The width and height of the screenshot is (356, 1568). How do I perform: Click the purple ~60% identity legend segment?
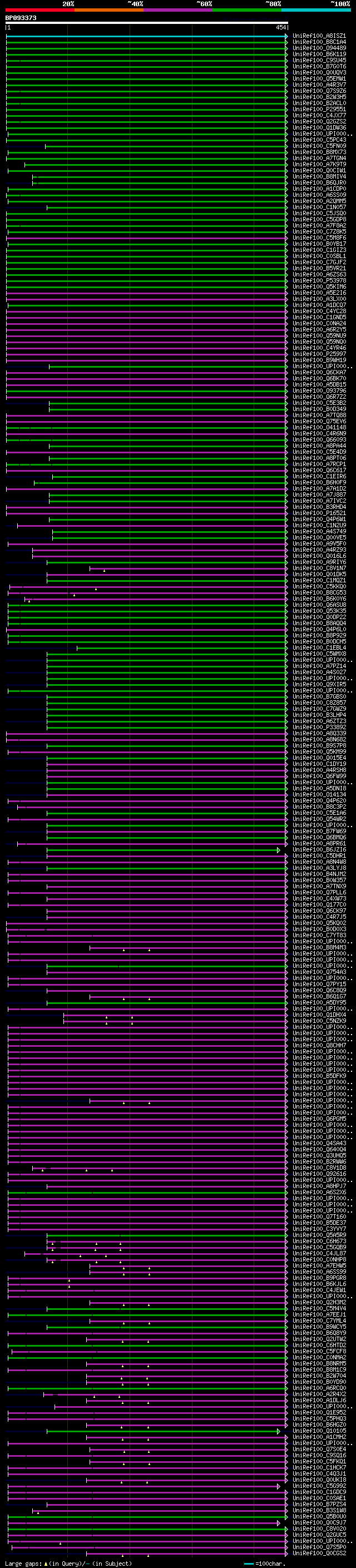[x=179, y=10]
